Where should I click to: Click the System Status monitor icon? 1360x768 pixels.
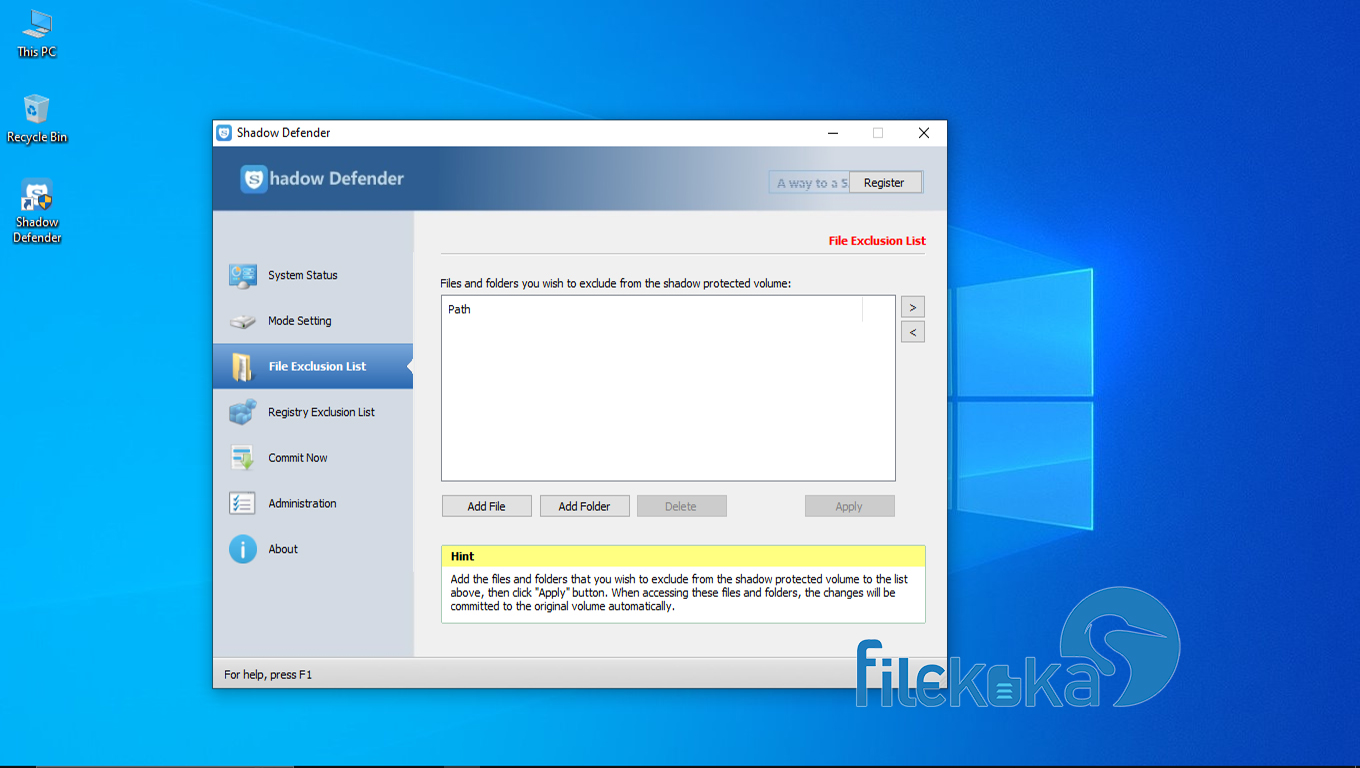(243, 276)
